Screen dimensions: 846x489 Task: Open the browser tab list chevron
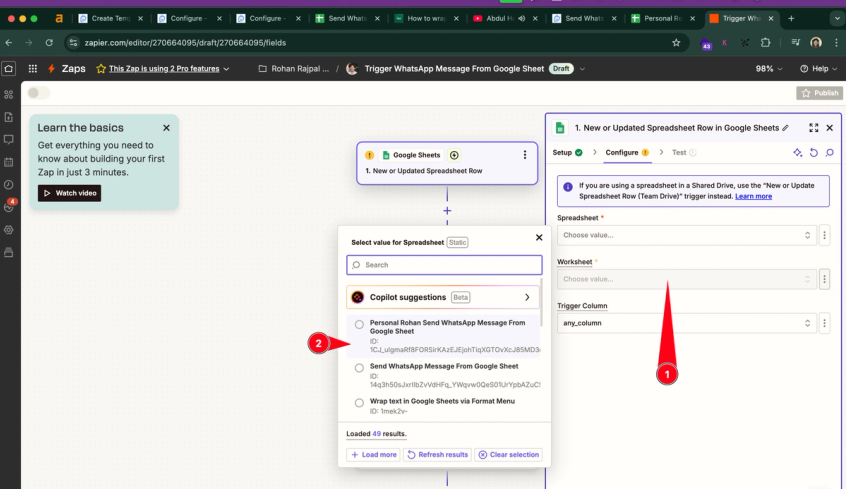[837, 18]
